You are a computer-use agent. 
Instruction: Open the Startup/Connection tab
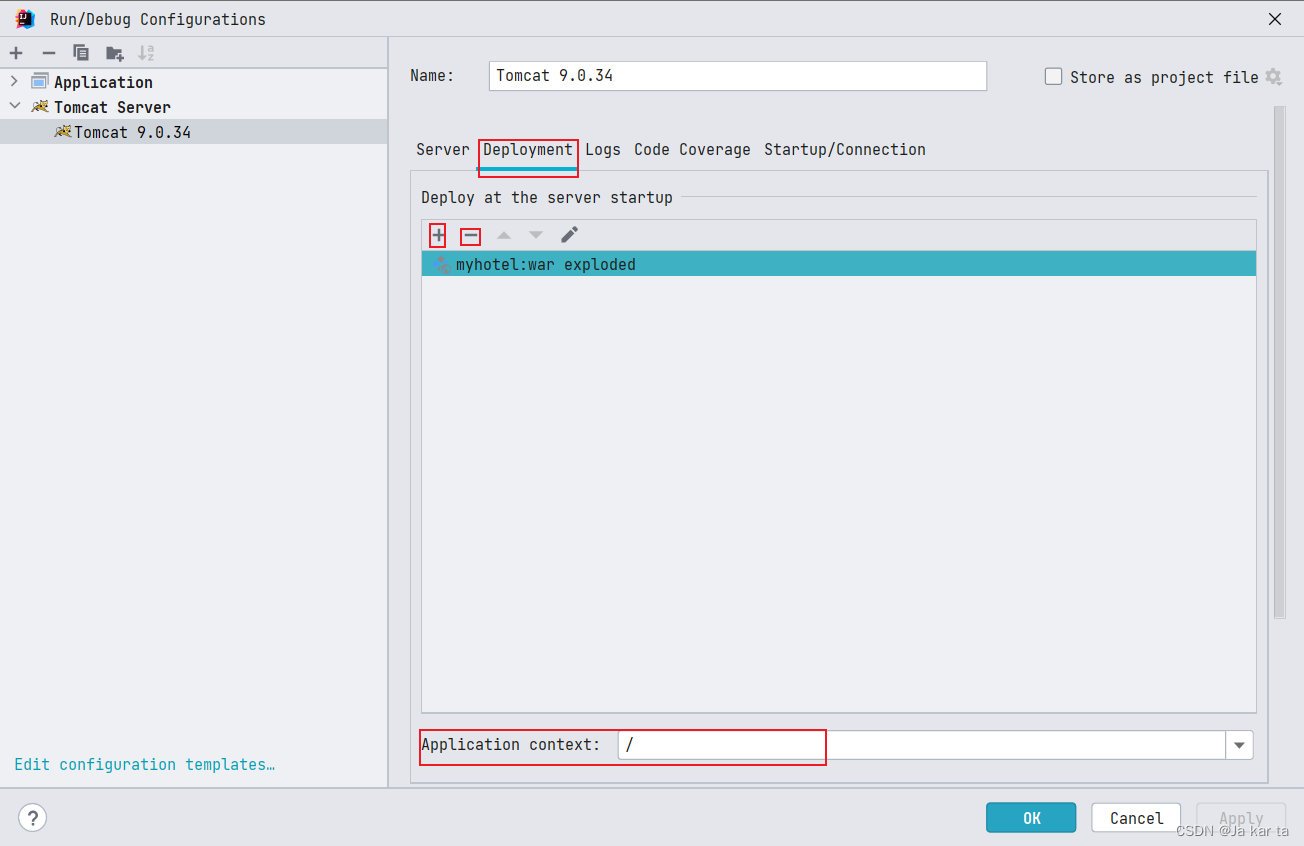pyautogui.click(x=845, y=149)
